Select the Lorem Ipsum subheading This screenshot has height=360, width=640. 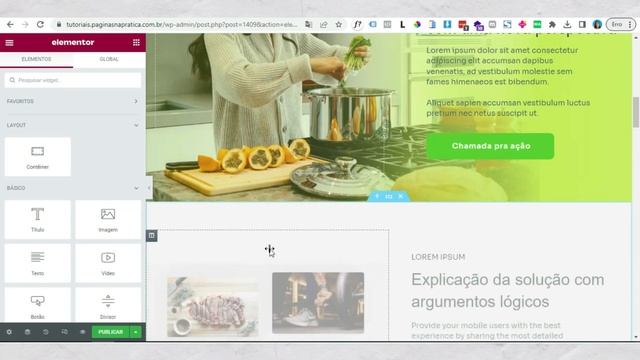[x=438, y=257]
